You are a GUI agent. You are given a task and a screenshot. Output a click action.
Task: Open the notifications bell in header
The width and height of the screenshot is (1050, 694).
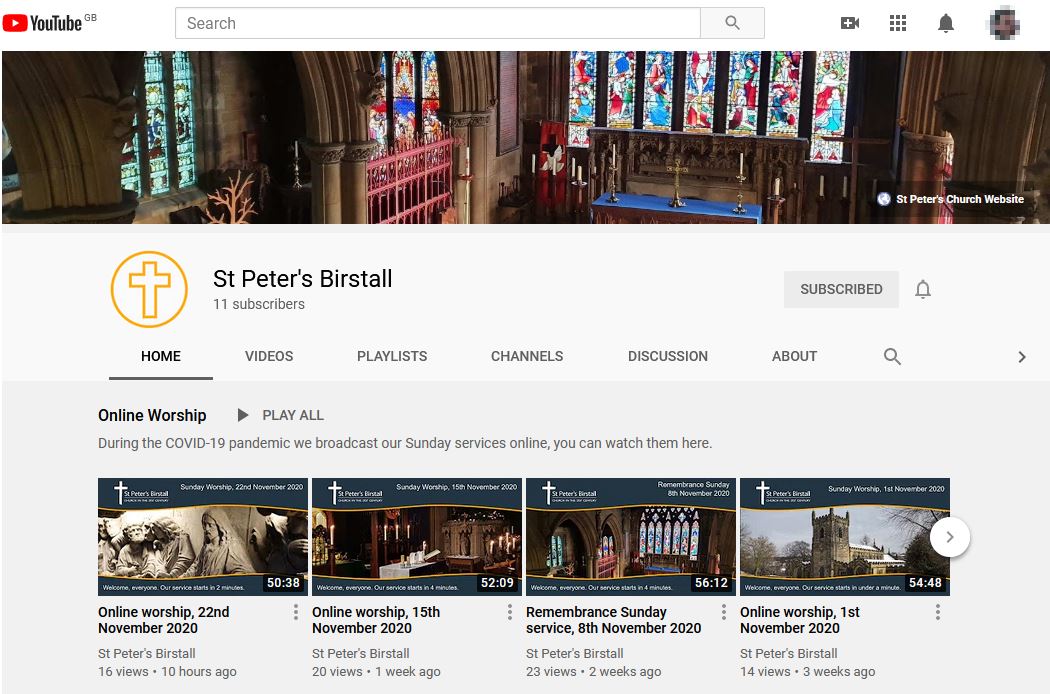[x=946, y=23]
